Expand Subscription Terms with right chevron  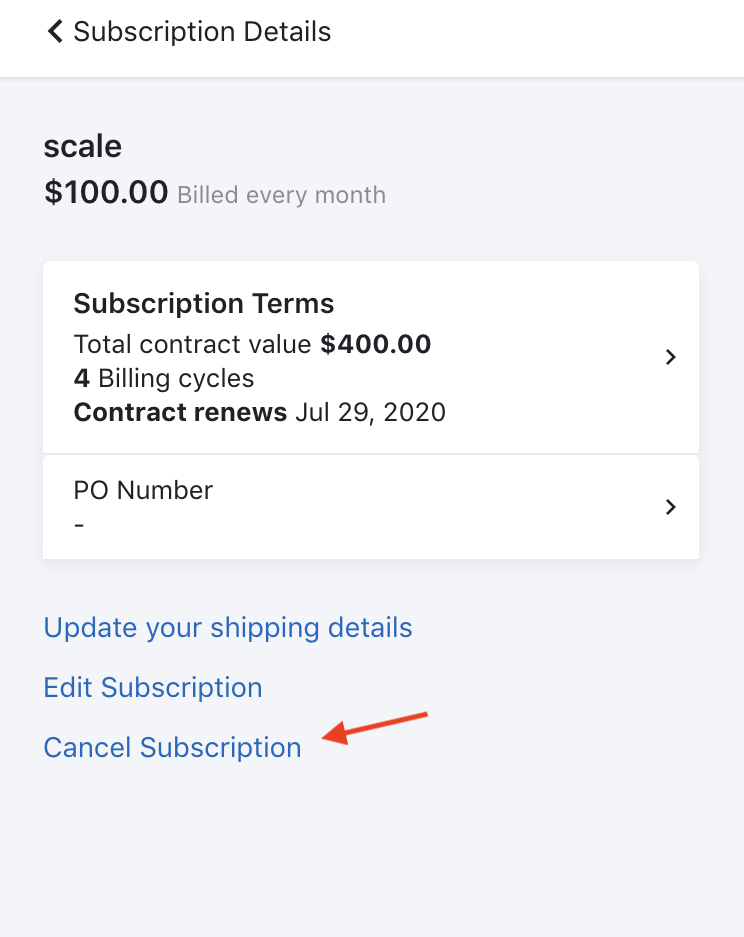click(671, 357)
